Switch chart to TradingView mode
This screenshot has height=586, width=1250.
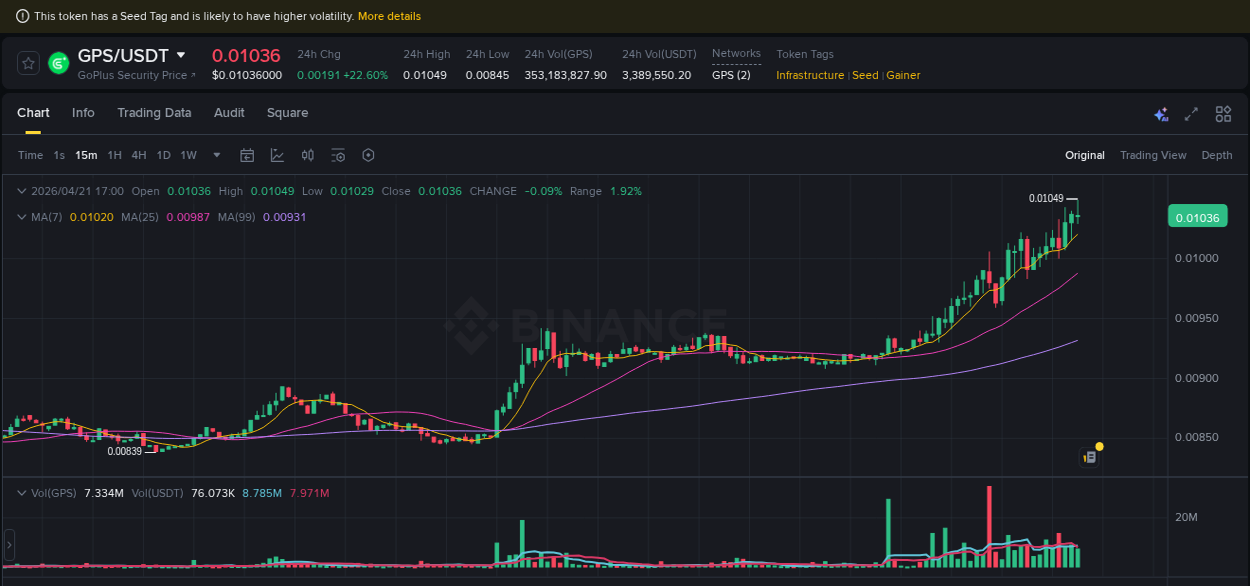(1153, 155)
